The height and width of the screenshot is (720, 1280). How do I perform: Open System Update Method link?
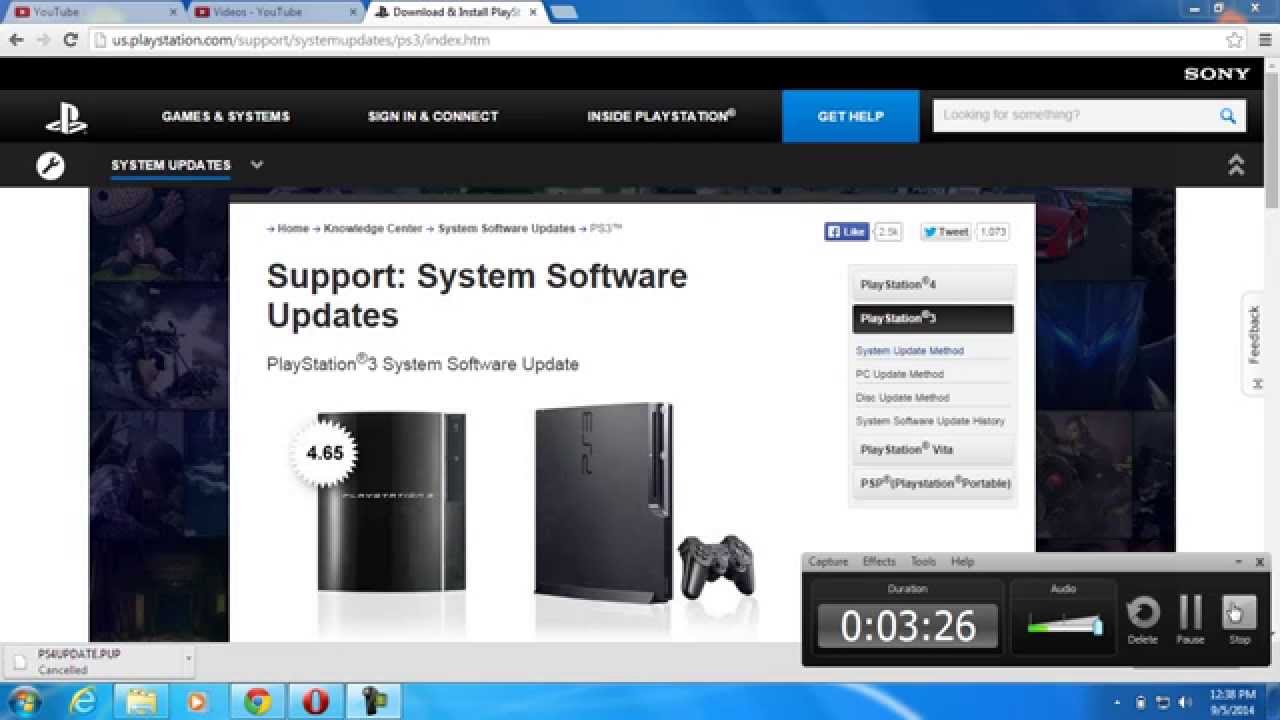click(910, 351)
